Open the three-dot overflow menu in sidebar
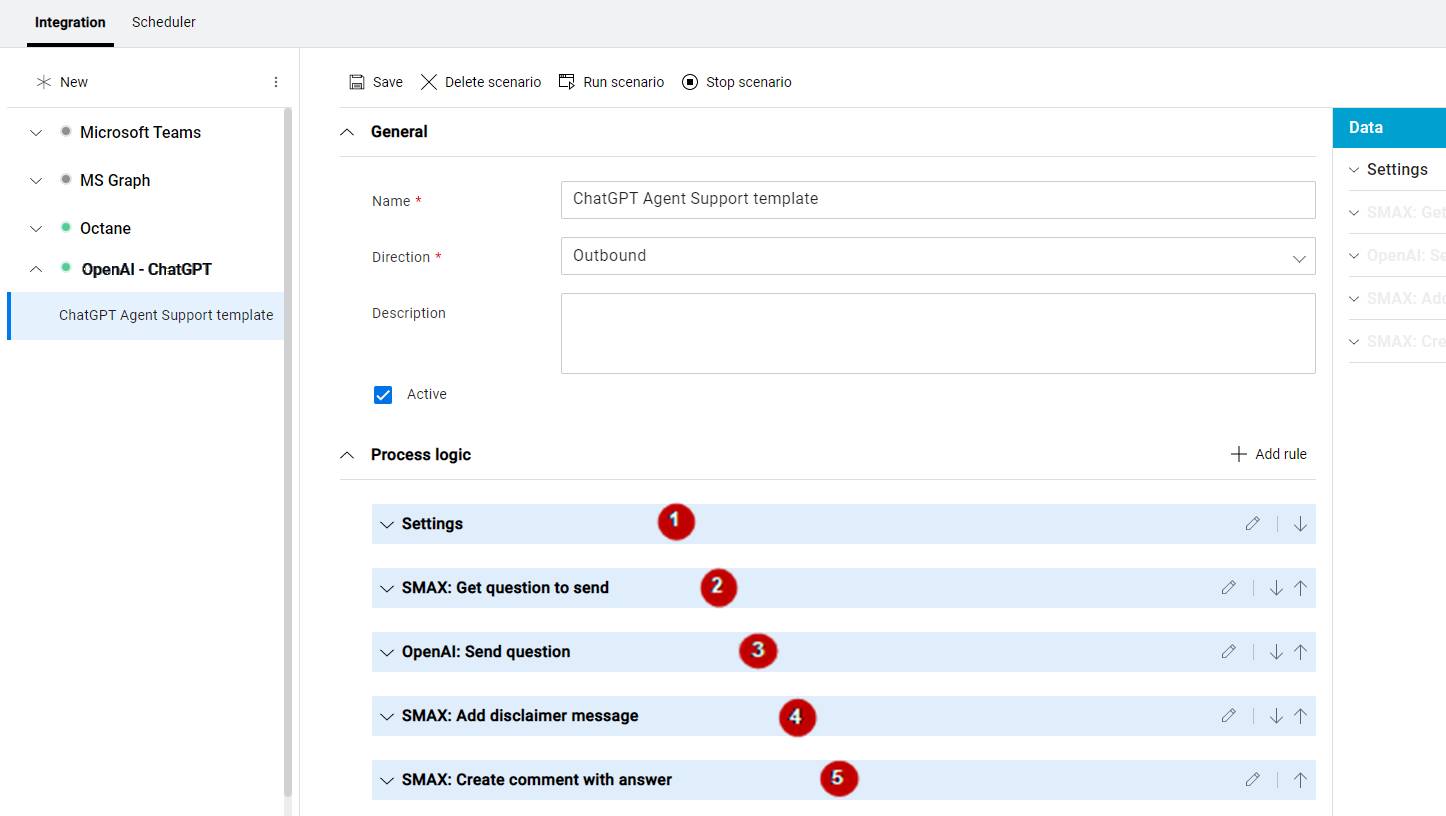 (x=276, y=81)
